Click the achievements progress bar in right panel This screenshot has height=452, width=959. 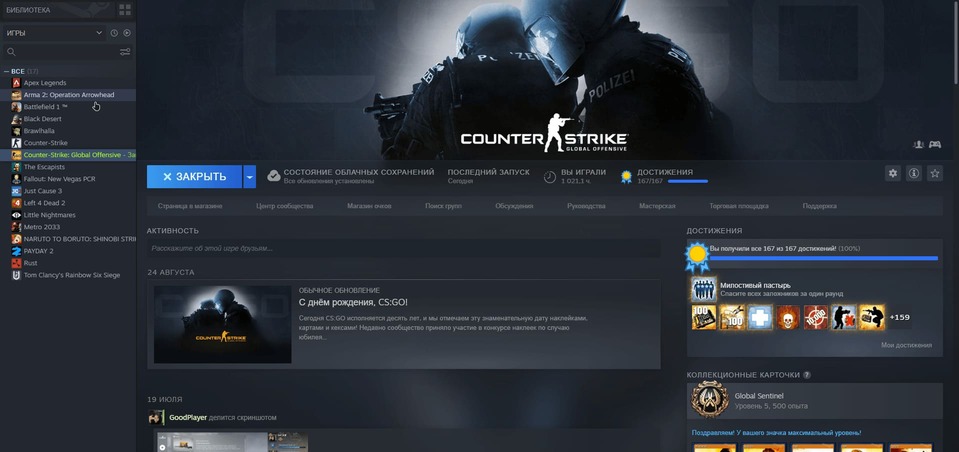click(823, 258)
